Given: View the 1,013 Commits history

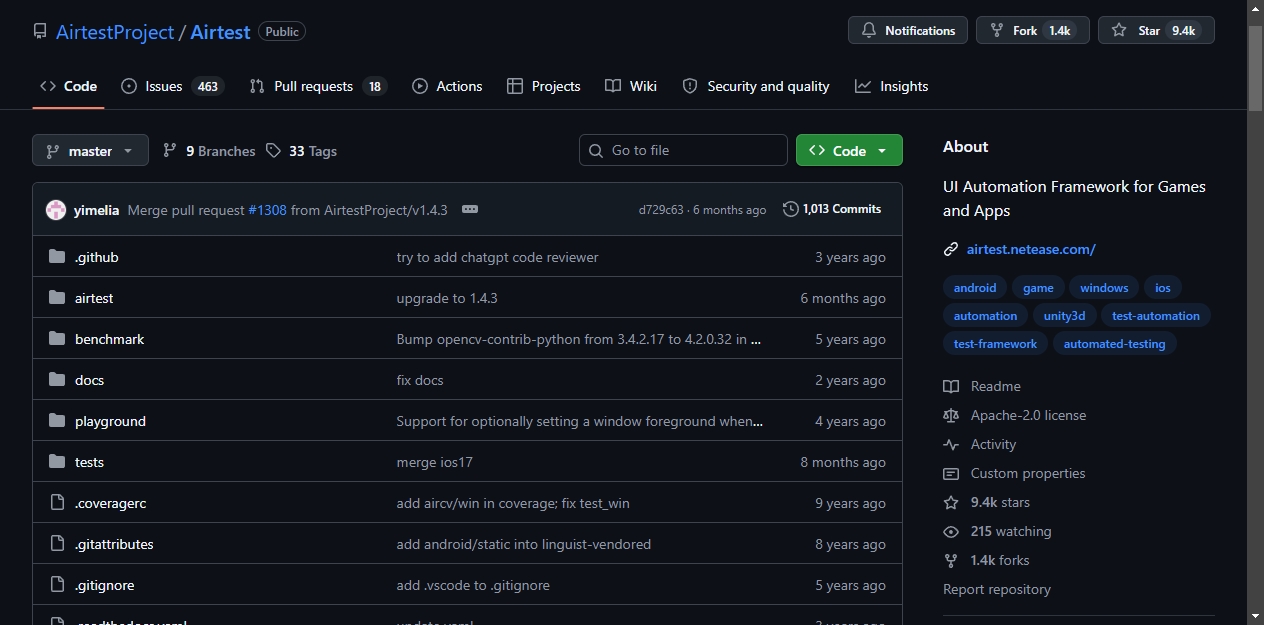Looking at the screenshot, I should click(832, 209).
